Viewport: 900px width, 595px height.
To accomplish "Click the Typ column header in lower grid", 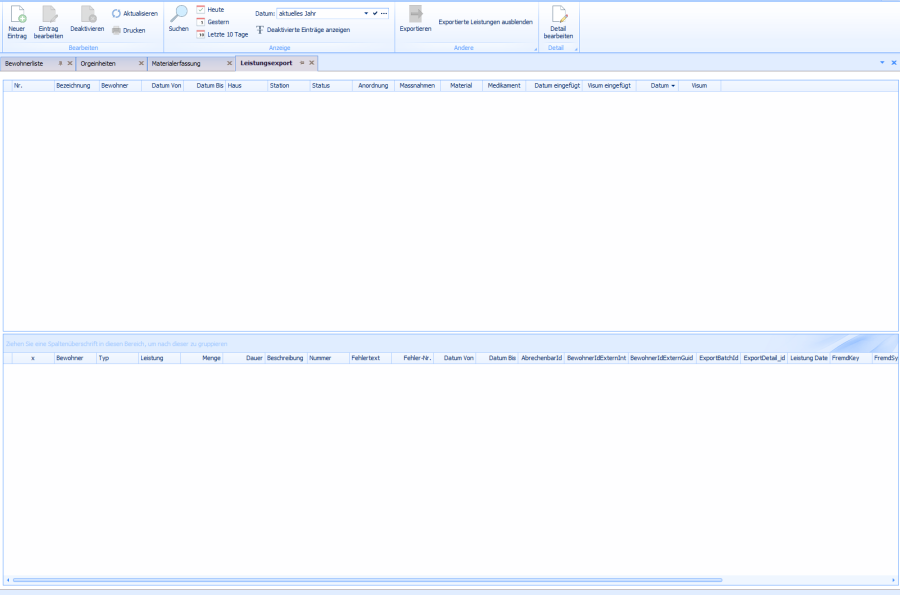I will [117, 358].
